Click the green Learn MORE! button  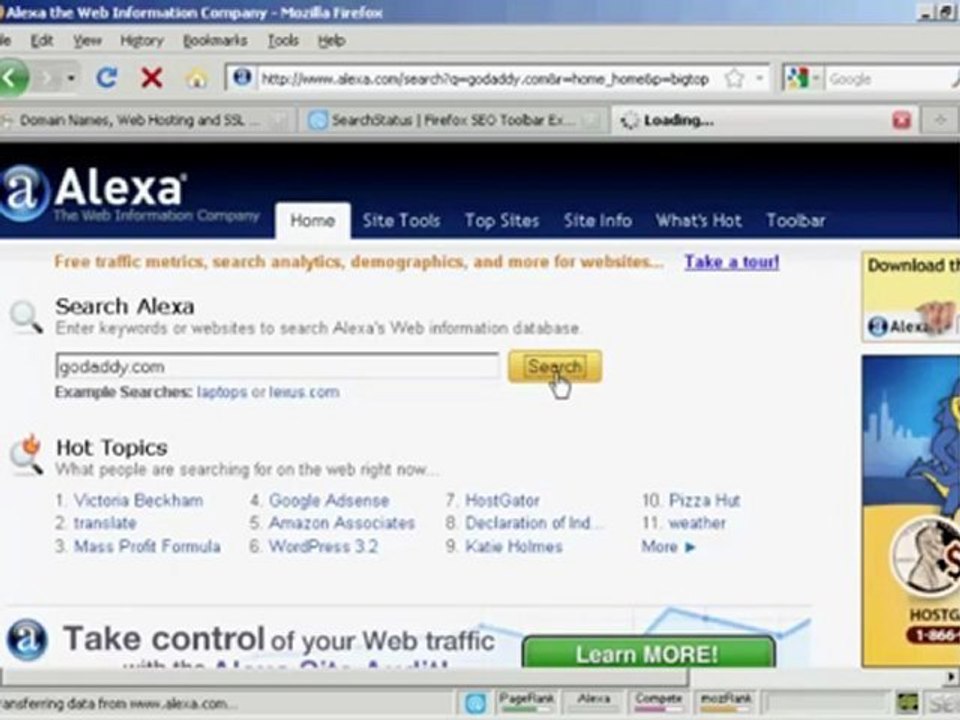tap(648, 653)
